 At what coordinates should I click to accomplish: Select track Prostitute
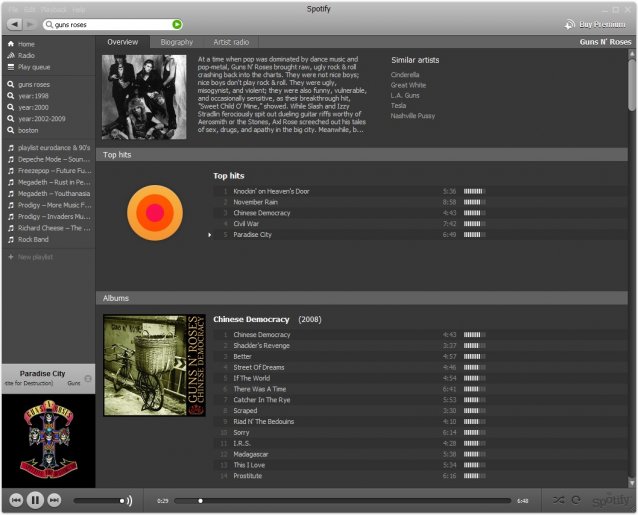420,476
